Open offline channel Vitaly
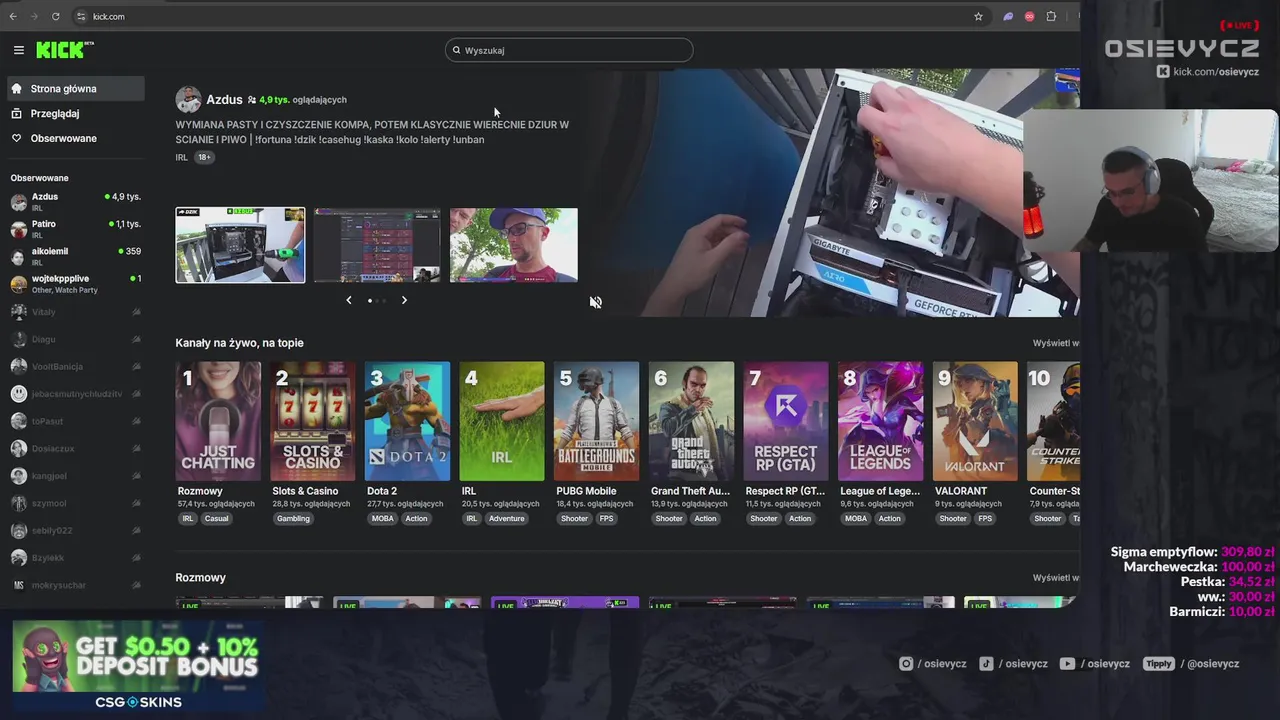 76,312
